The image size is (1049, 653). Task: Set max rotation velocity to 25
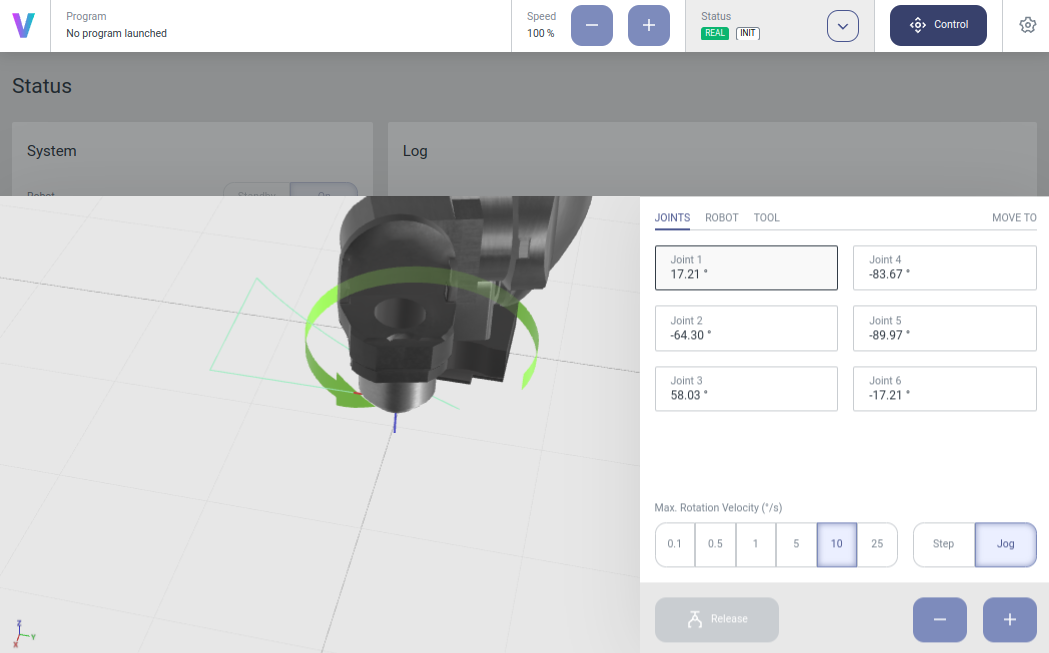click(877, 544)
